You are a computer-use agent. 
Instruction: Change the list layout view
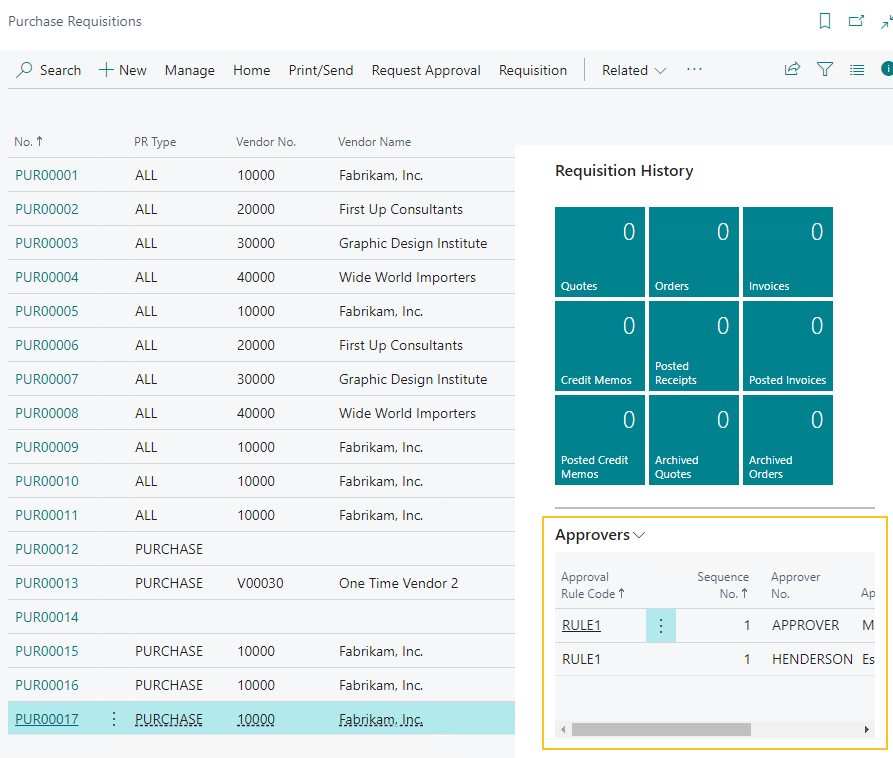pos(857,69)
